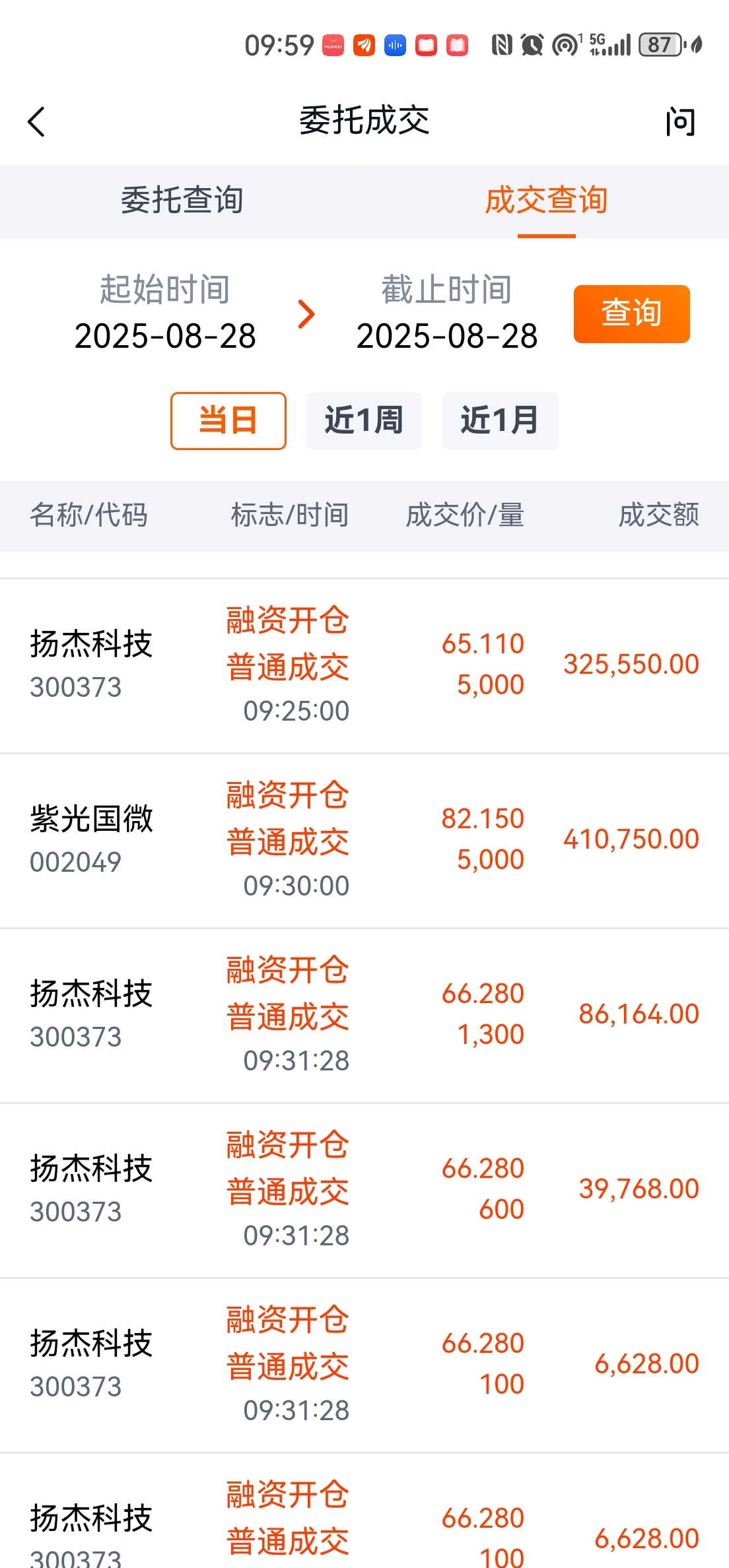Tap the back arrow icon

37,122
